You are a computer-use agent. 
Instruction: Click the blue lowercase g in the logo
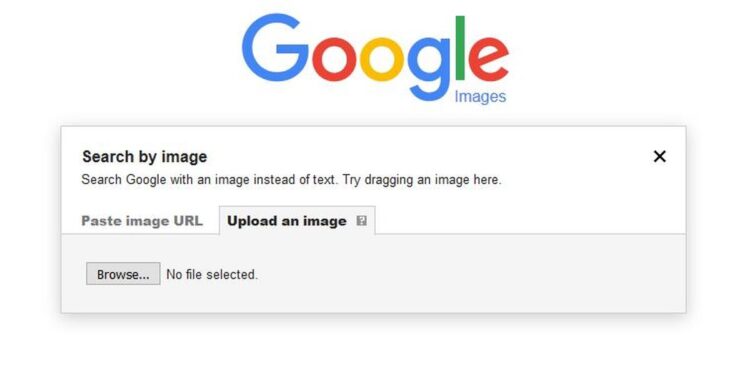point(429,69)
